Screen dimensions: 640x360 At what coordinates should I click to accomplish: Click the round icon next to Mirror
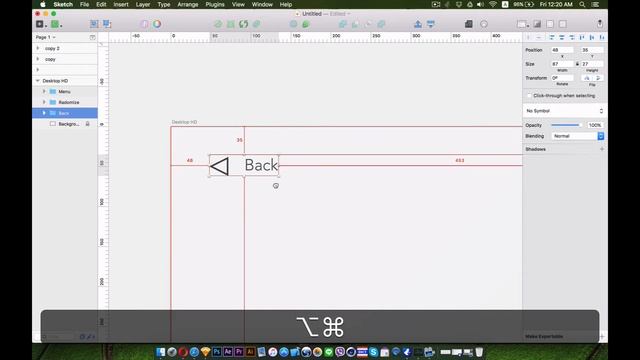click(484, 24)
